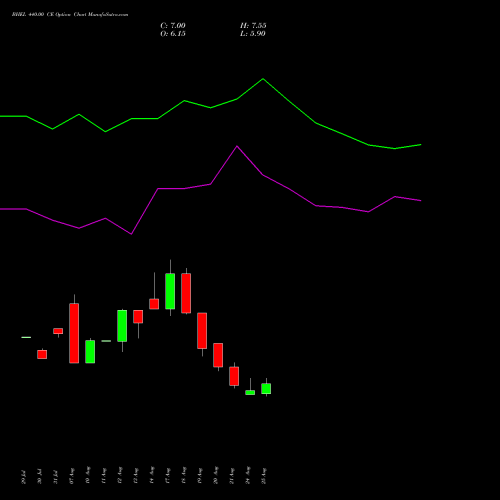Select the green candle above 12 Aug
The image size is (500, 500).
pos(122,326)
